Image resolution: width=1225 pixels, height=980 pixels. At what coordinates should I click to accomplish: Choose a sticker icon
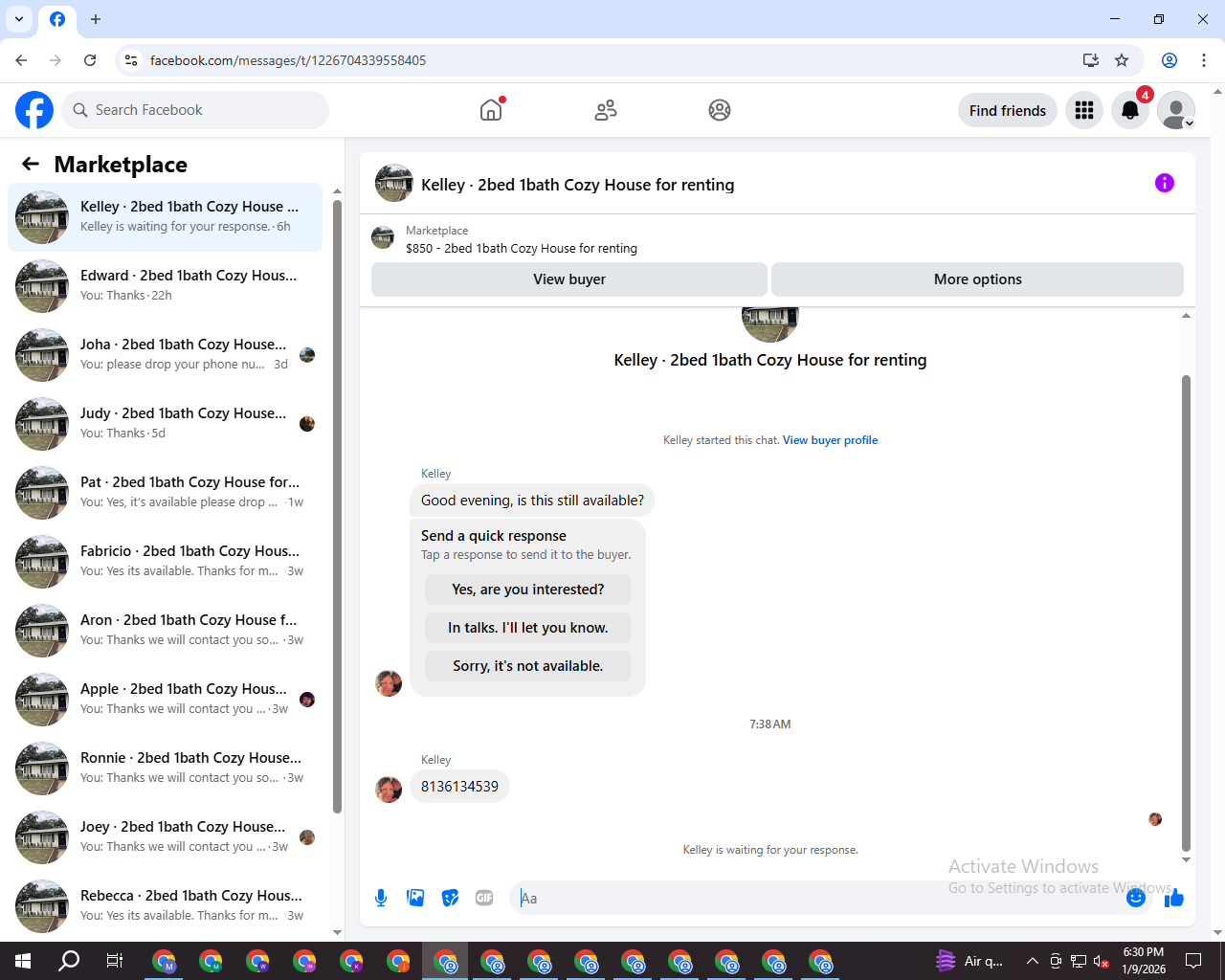click(450, 898)
